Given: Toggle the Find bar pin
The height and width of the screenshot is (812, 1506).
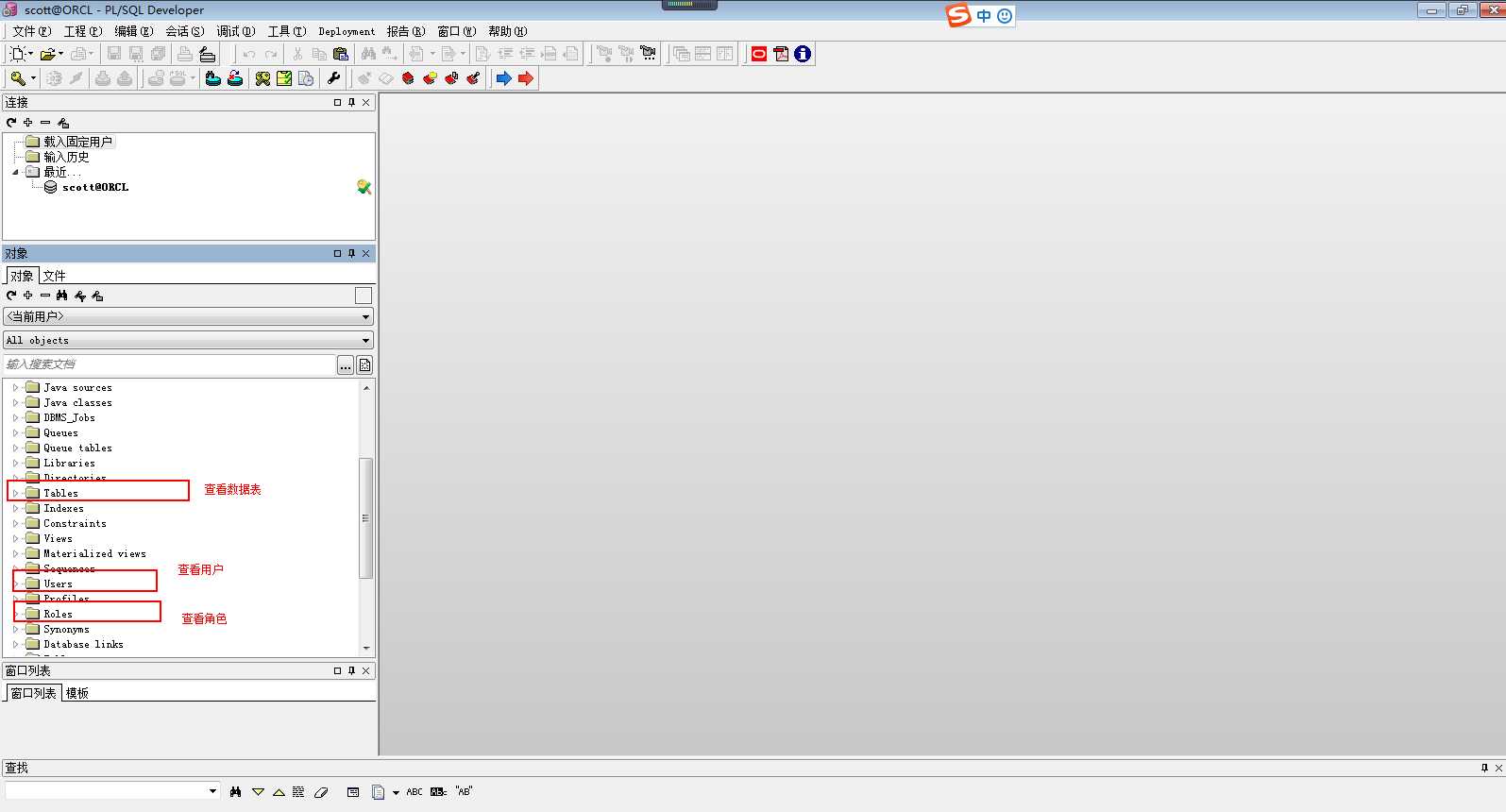Looking at the screenshot, I should 1484,768.
